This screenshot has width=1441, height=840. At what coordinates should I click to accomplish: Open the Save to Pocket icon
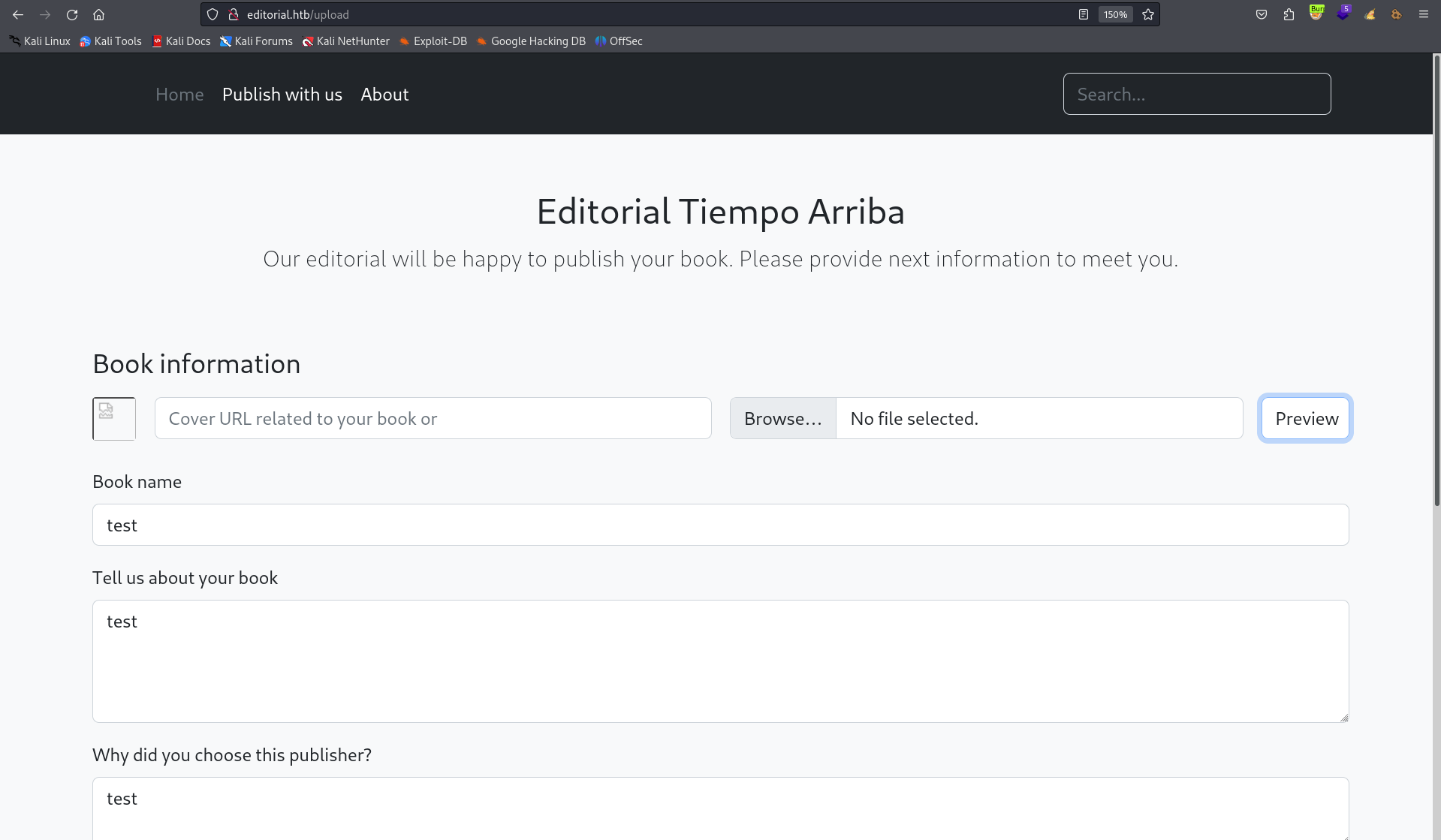(1262, 14)
